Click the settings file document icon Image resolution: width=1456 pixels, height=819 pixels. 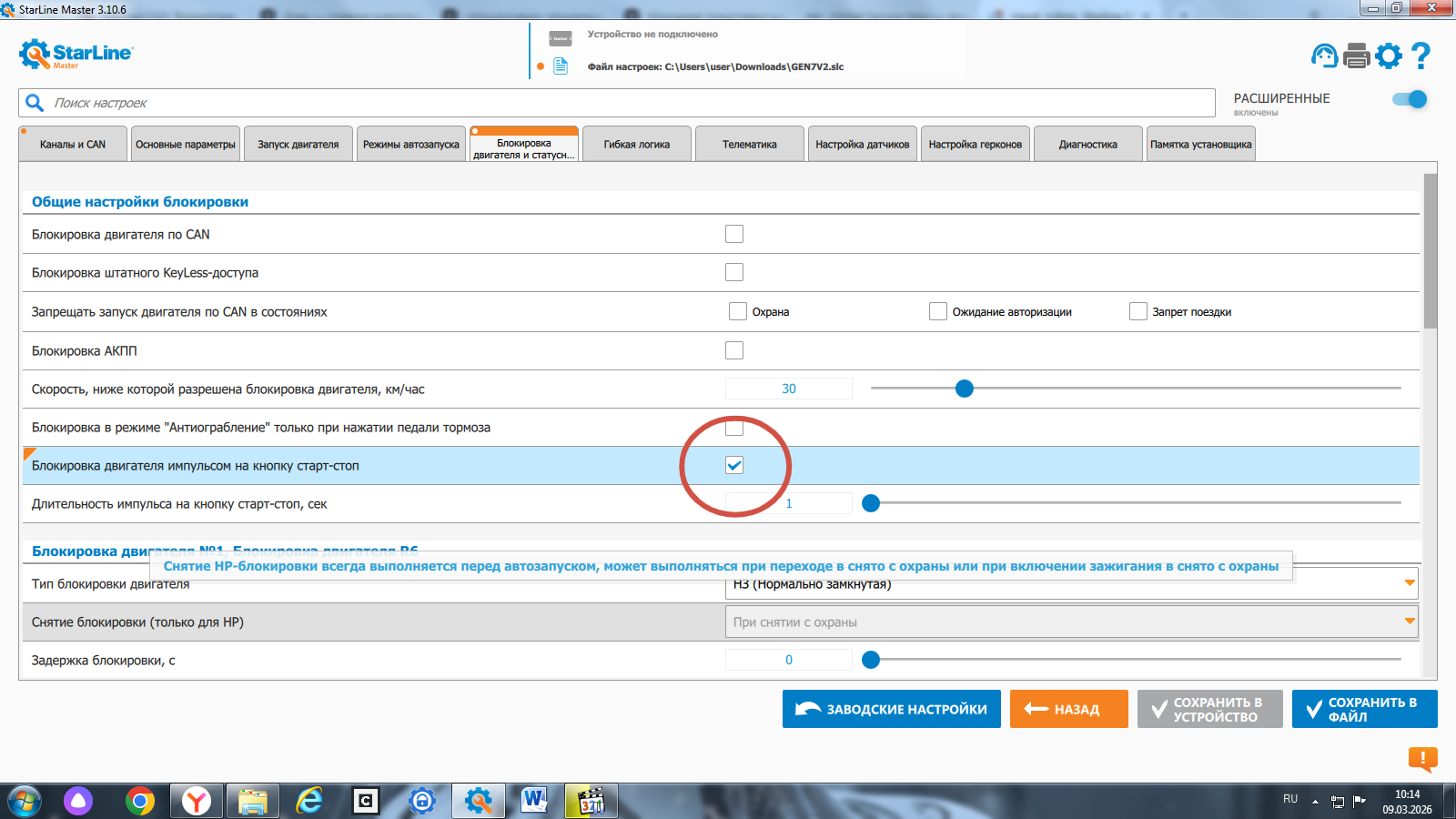[x=561, y=66]
